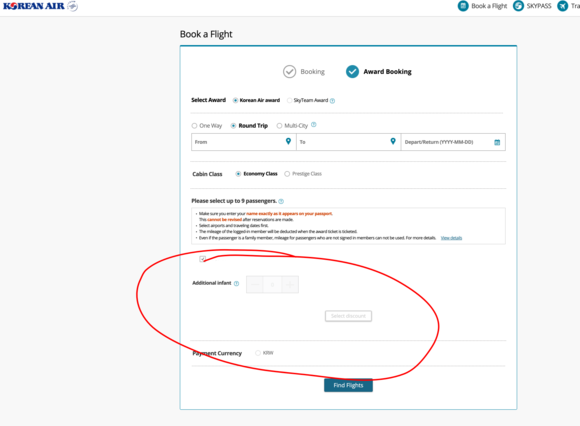Select the Award Booking tab
This screenshot has width=580, height=426.
click(x=379, y=72)
